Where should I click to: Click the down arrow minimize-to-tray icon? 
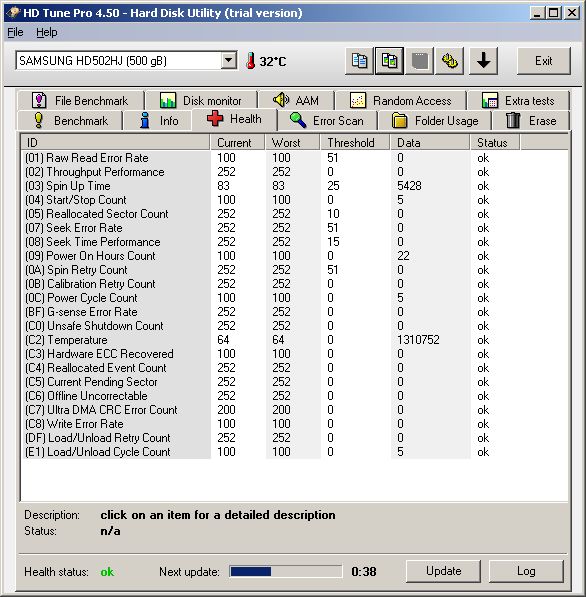(483, 61)
